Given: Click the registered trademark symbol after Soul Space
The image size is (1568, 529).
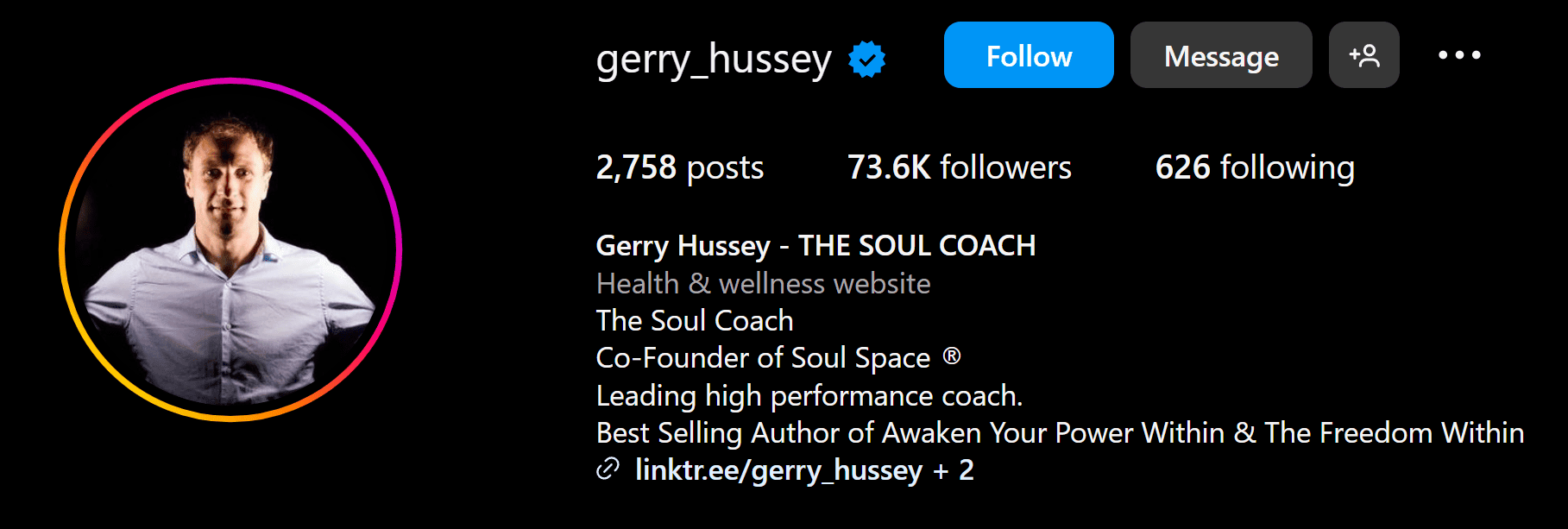Looking at the screenshot, I should click(952, 356).
